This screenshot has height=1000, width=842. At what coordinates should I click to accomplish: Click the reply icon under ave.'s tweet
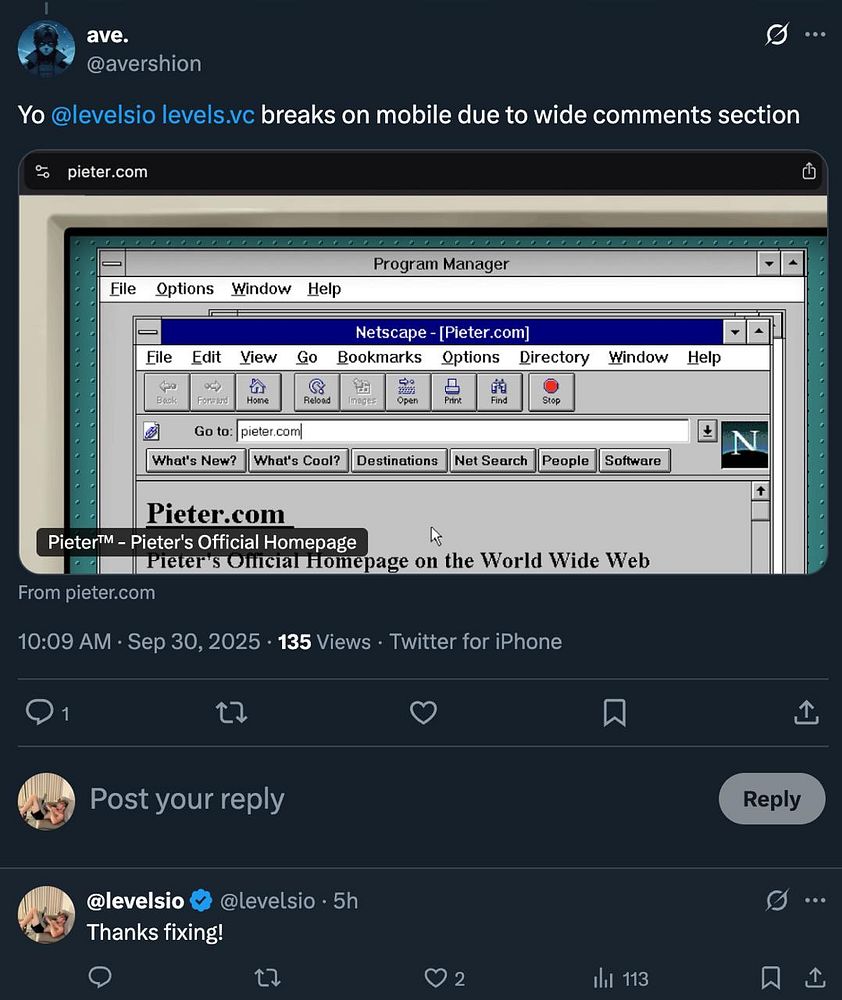point(40,712)
